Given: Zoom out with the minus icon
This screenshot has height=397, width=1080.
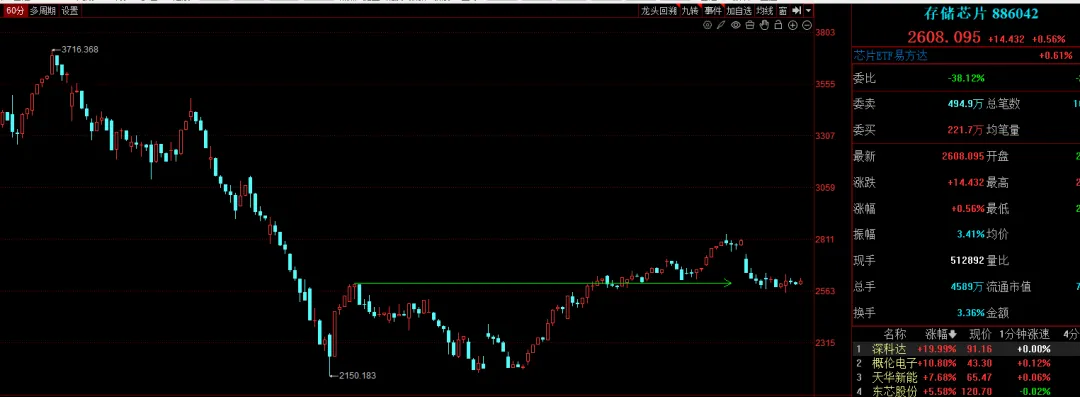Looking at the screenshot, I should (807, 25).
